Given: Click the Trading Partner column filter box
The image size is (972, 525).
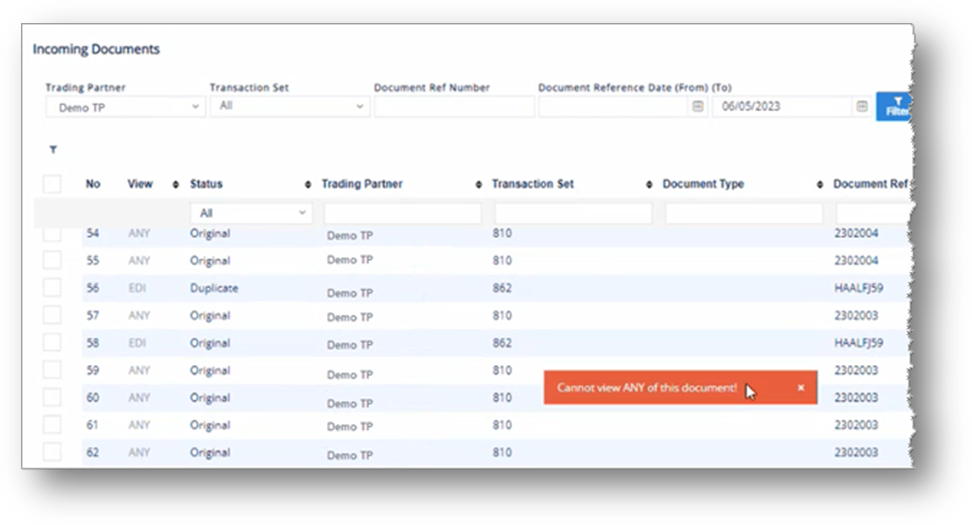Looking at the screenshot, I should tap(402, 213).
